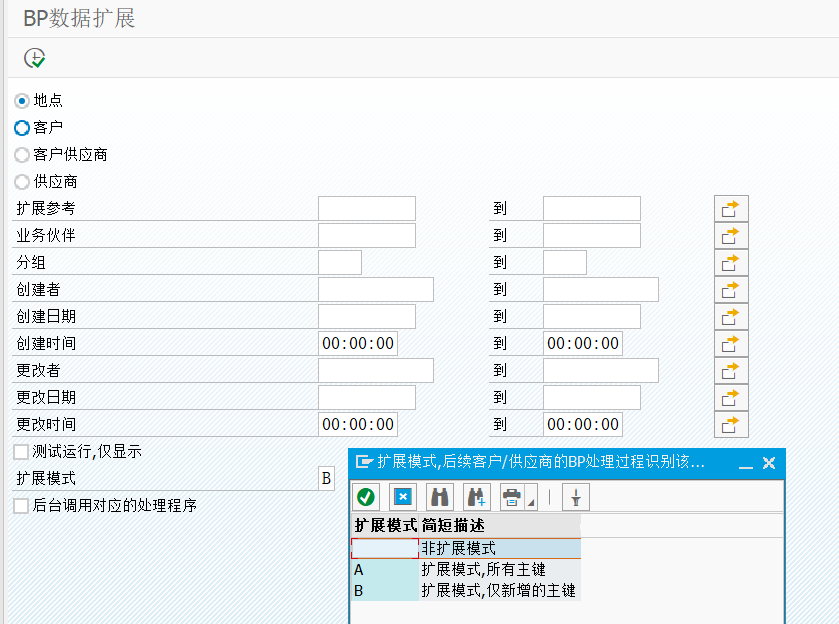Check the 测试运行,仅显示 checkbox
Viewport: 839px width, 624px height.
click(21, 452)
